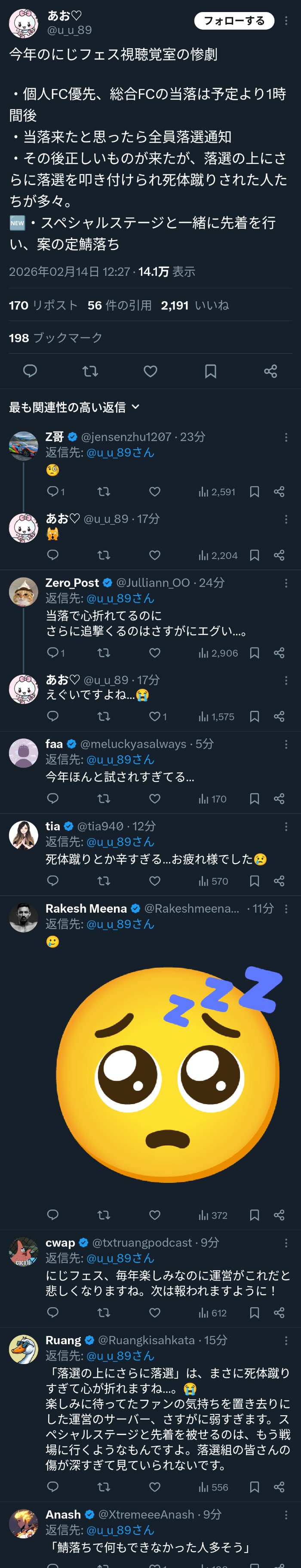The width and height of the screenshot is (301, 1568).
Task: Open more options on Z哥's reply
Action: [286, 437]
